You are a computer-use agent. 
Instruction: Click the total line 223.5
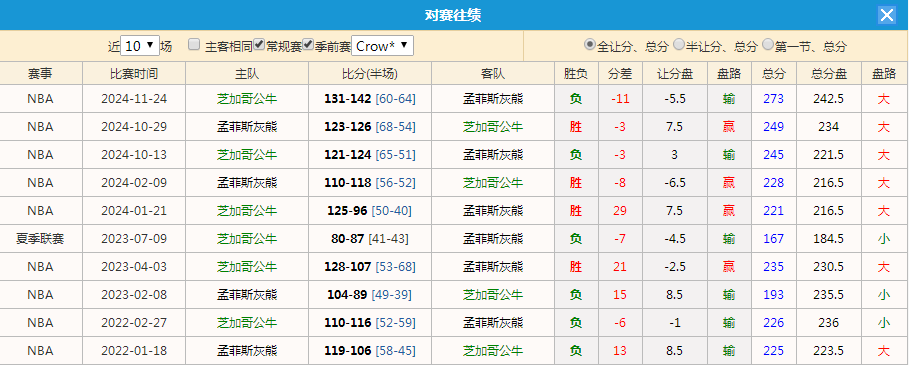tap(828, 351)
